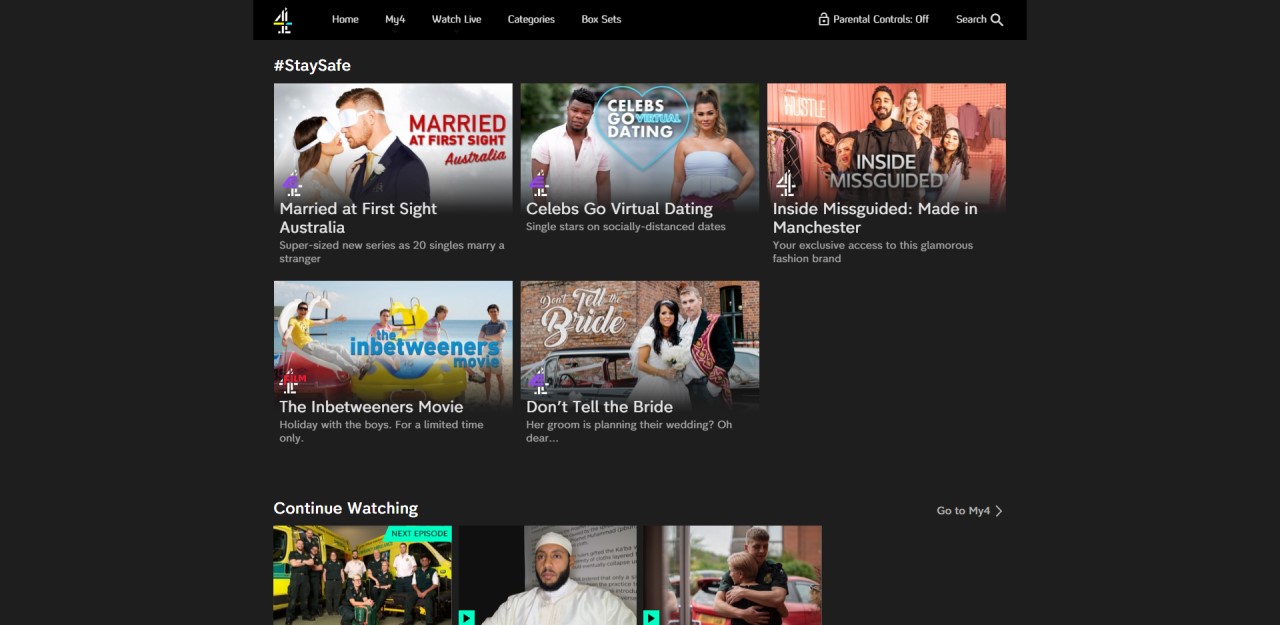The image size is (1280, 625).
Task: Click the Go to My4 chevron arrow
Action: pyautogui.click(x=998, y=511)
